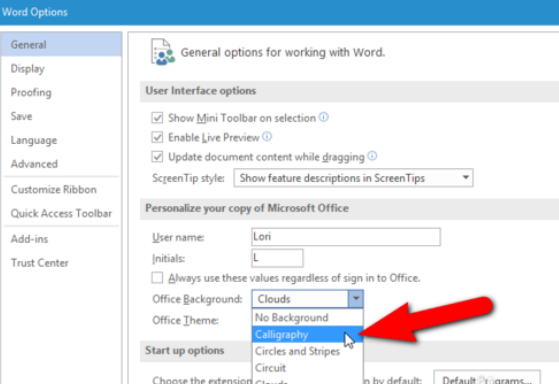Switch to the Display category
This screenshot has height=384, width=559.
point(61,68)
